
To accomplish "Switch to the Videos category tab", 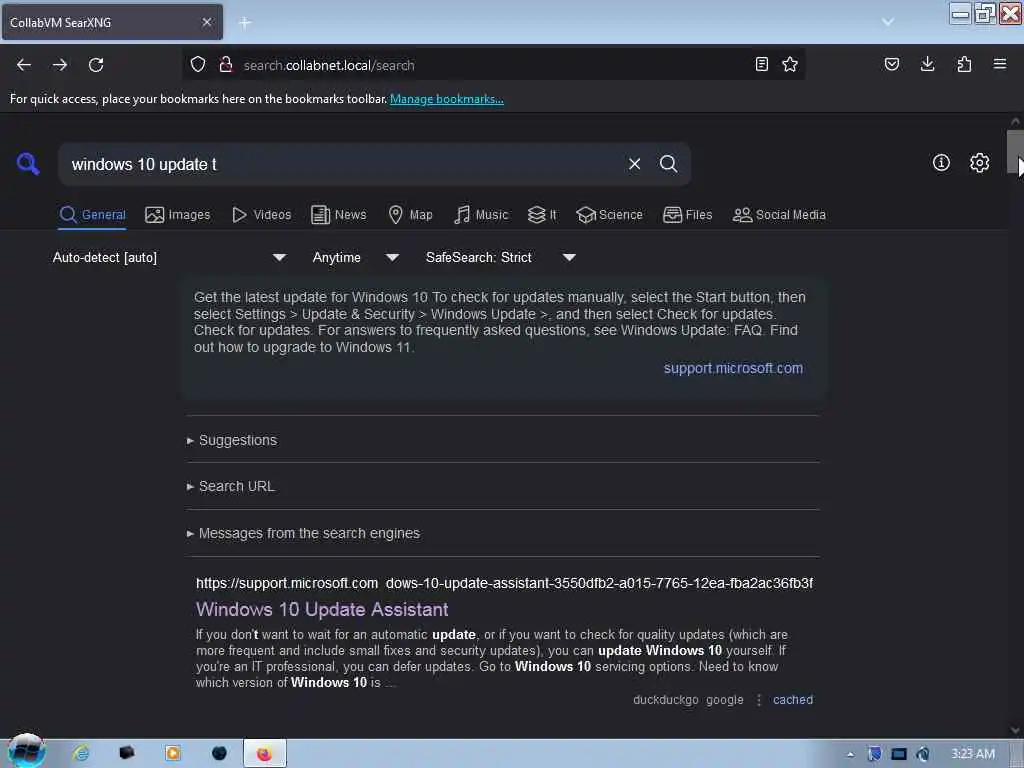I will tap(262, 215).
